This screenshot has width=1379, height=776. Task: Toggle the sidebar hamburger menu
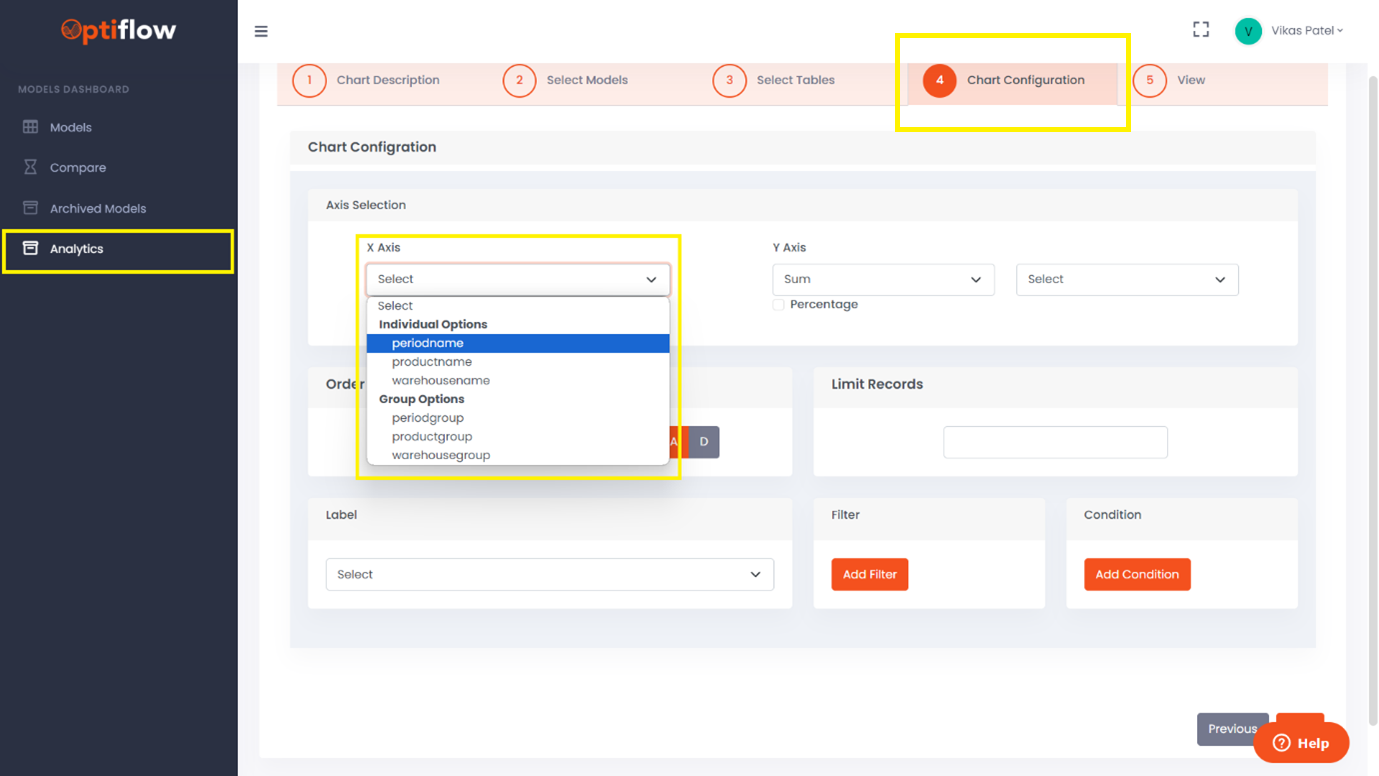261,31
